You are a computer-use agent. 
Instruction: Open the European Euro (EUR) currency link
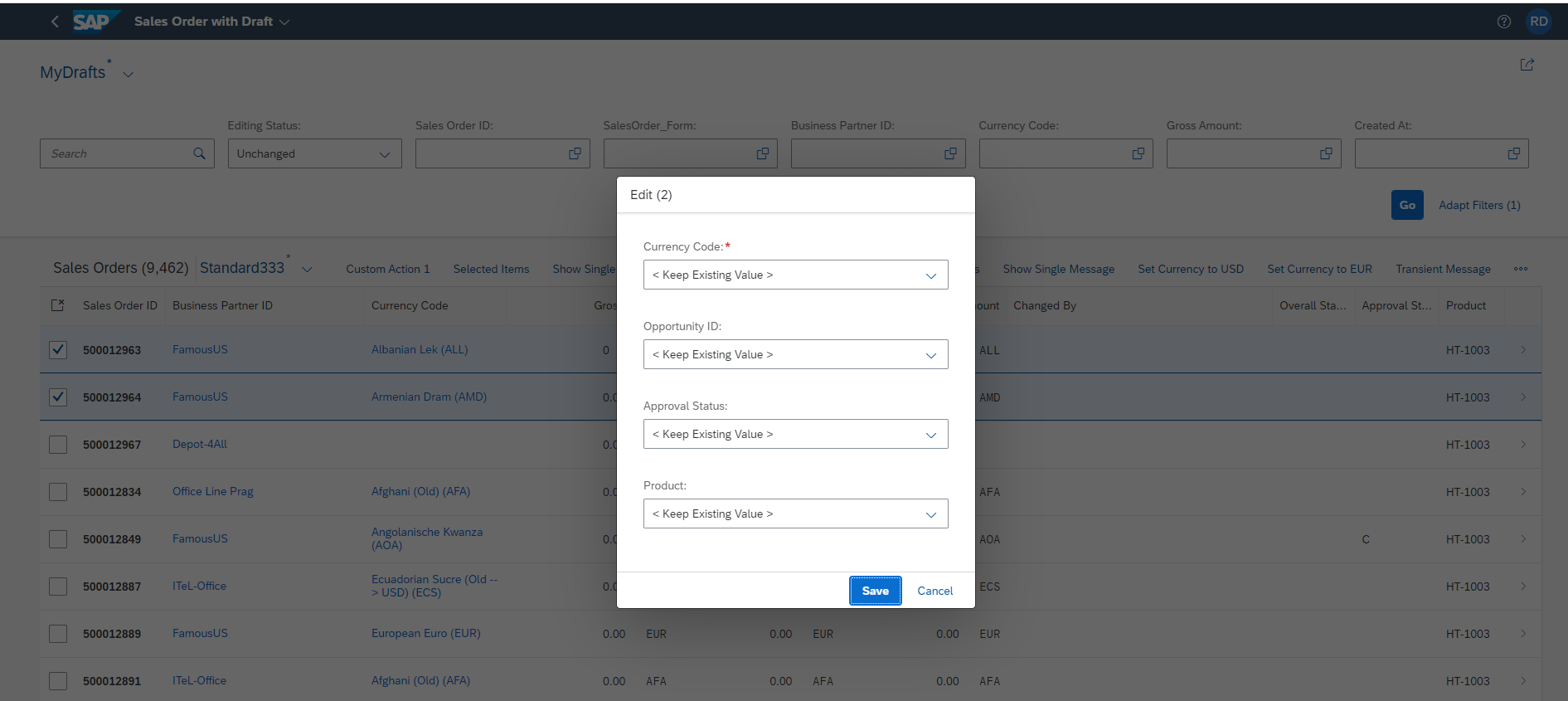click(x=426, y=633)
